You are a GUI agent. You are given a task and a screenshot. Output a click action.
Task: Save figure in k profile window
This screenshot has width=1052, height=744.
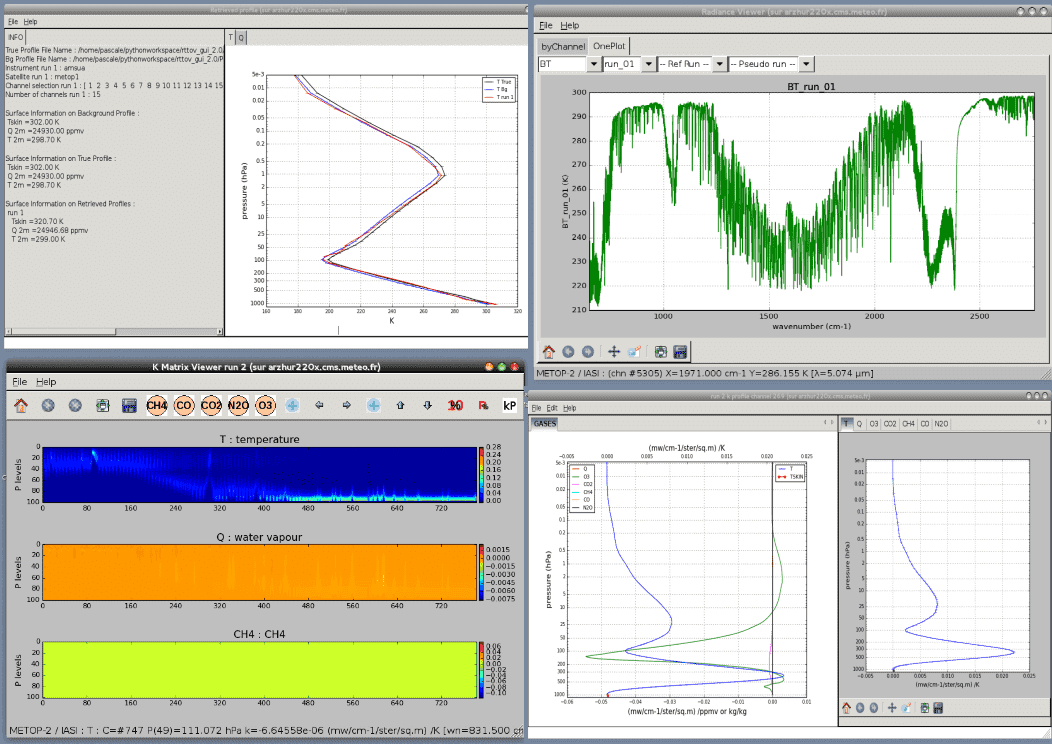point(938,708)
